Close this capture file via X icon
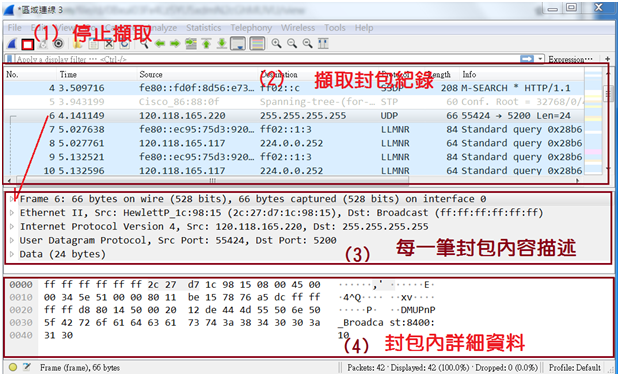 [x=109, y=44]
